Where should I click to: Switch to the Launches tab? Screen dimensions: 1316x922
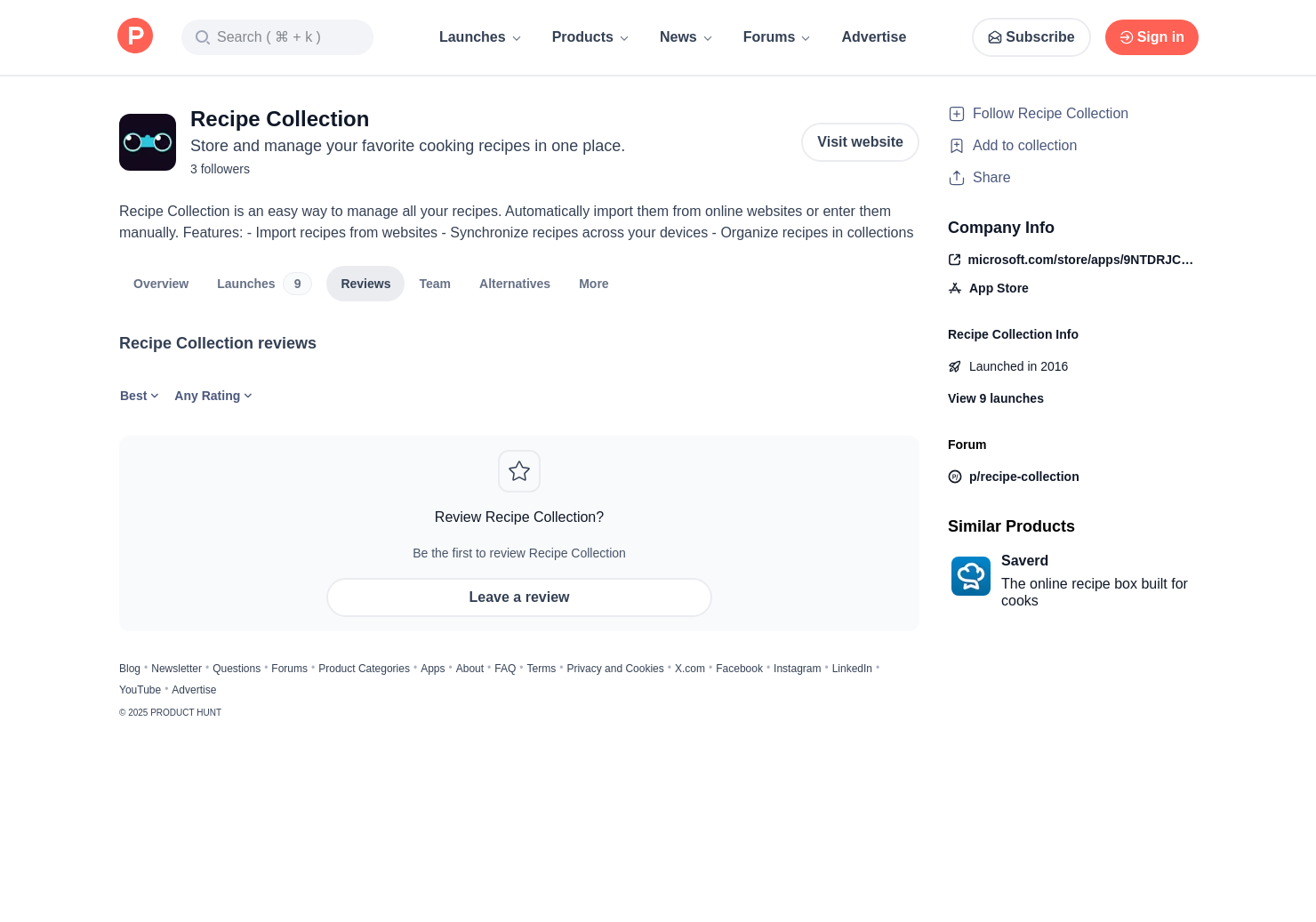pos(264,284)
